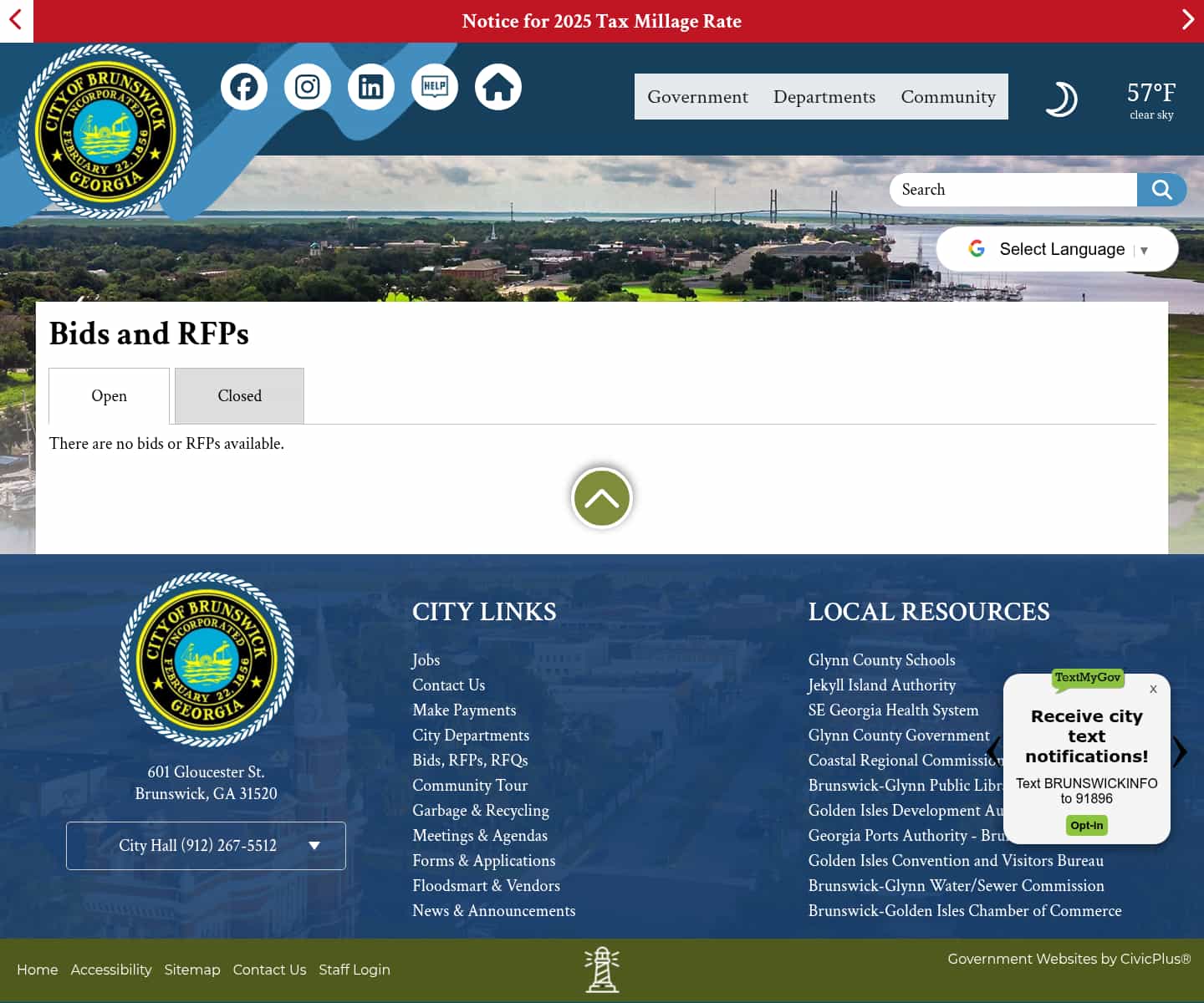Open the Departments menu
The image size is (1204, 1003).
coord(824,96)
